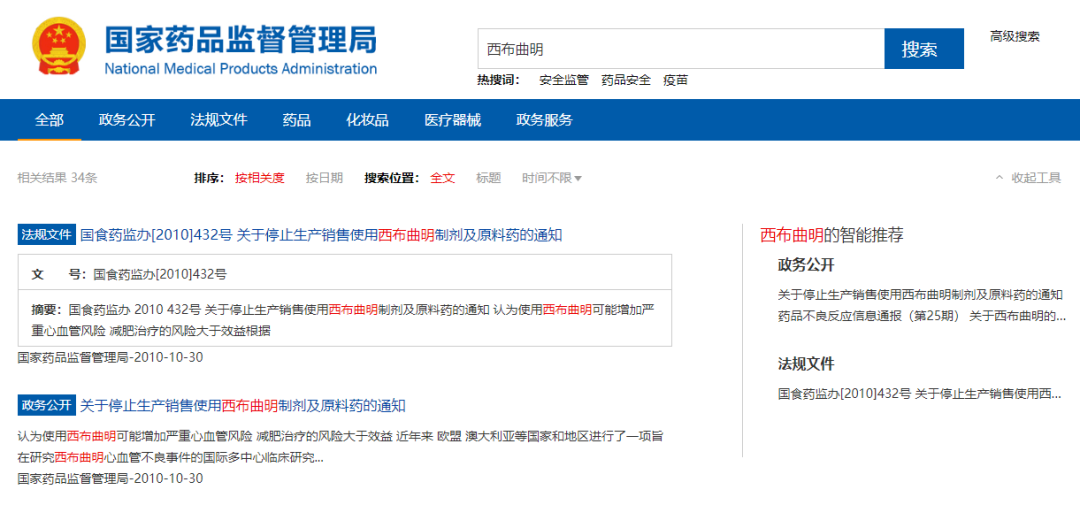This screenshot has width=1080, height=505.
Task: Click 政务公开 tag on second result
Action: 46,405
